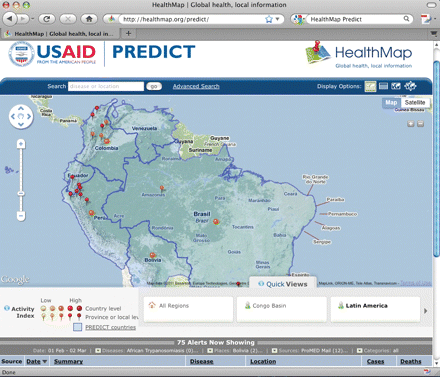This screenshot has width=440, height=377.
Task: Expand the Diseases filter dropdown
Action: (x=98, y=351)
